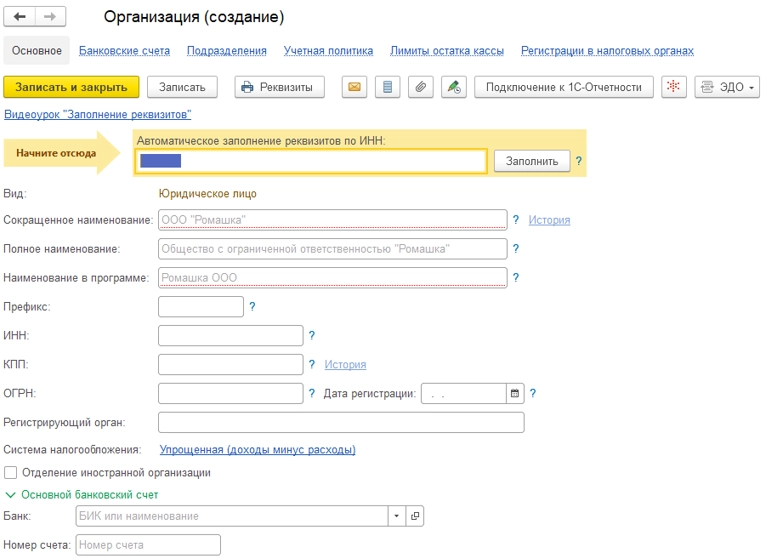Open Лимиты остатка кассы tab

point(447,51)
